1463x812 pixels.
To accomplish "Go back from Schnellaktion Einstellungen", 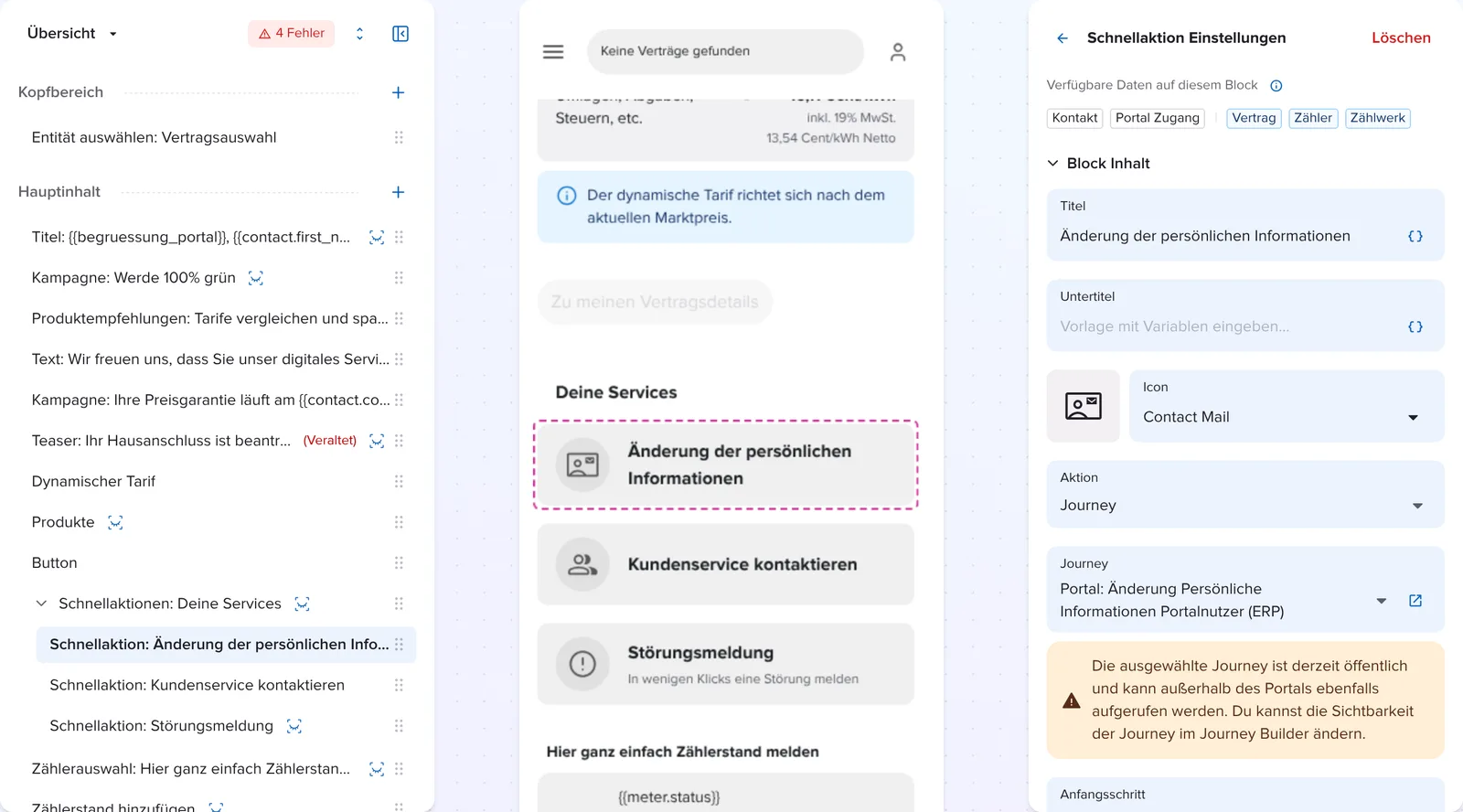I will (1063, 38).
